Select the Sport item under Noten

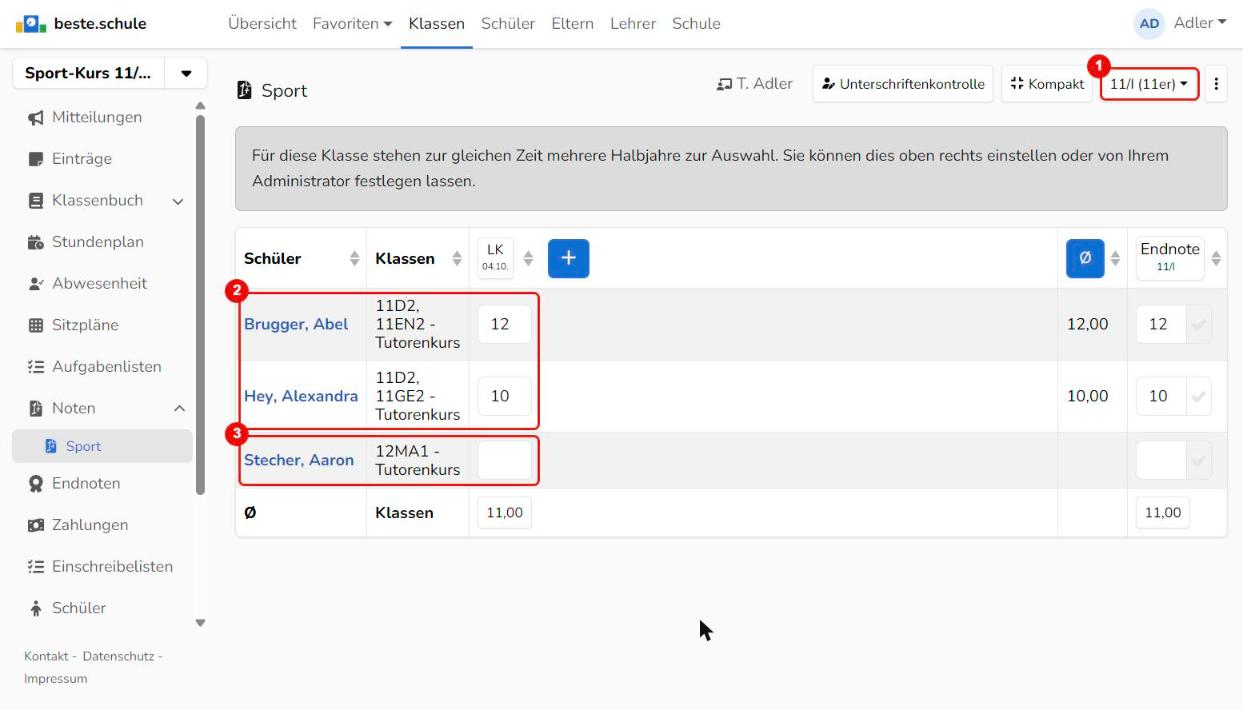coord(102,446)
